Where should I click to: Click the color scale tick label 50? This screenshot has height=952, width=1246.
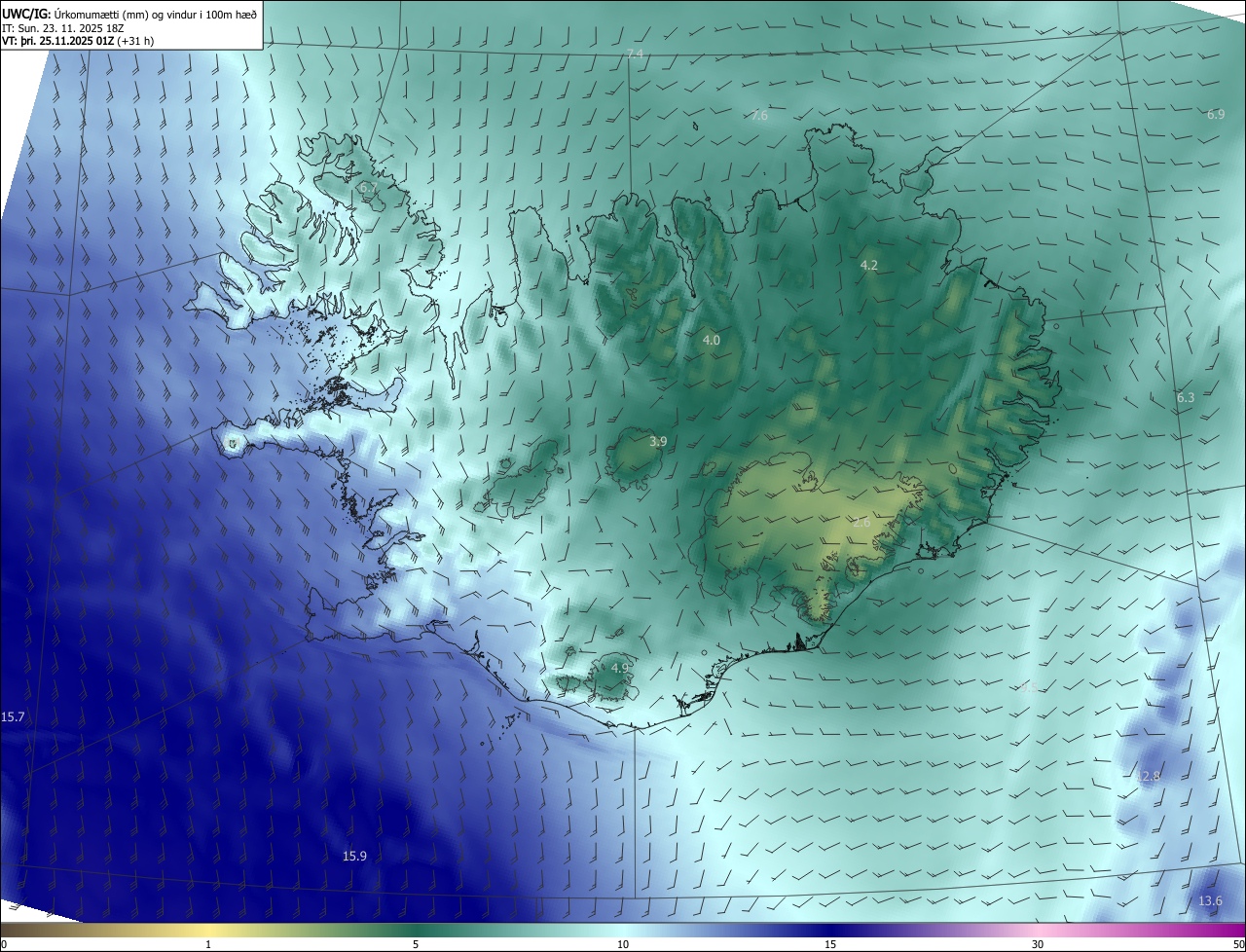pos(1238,944)
